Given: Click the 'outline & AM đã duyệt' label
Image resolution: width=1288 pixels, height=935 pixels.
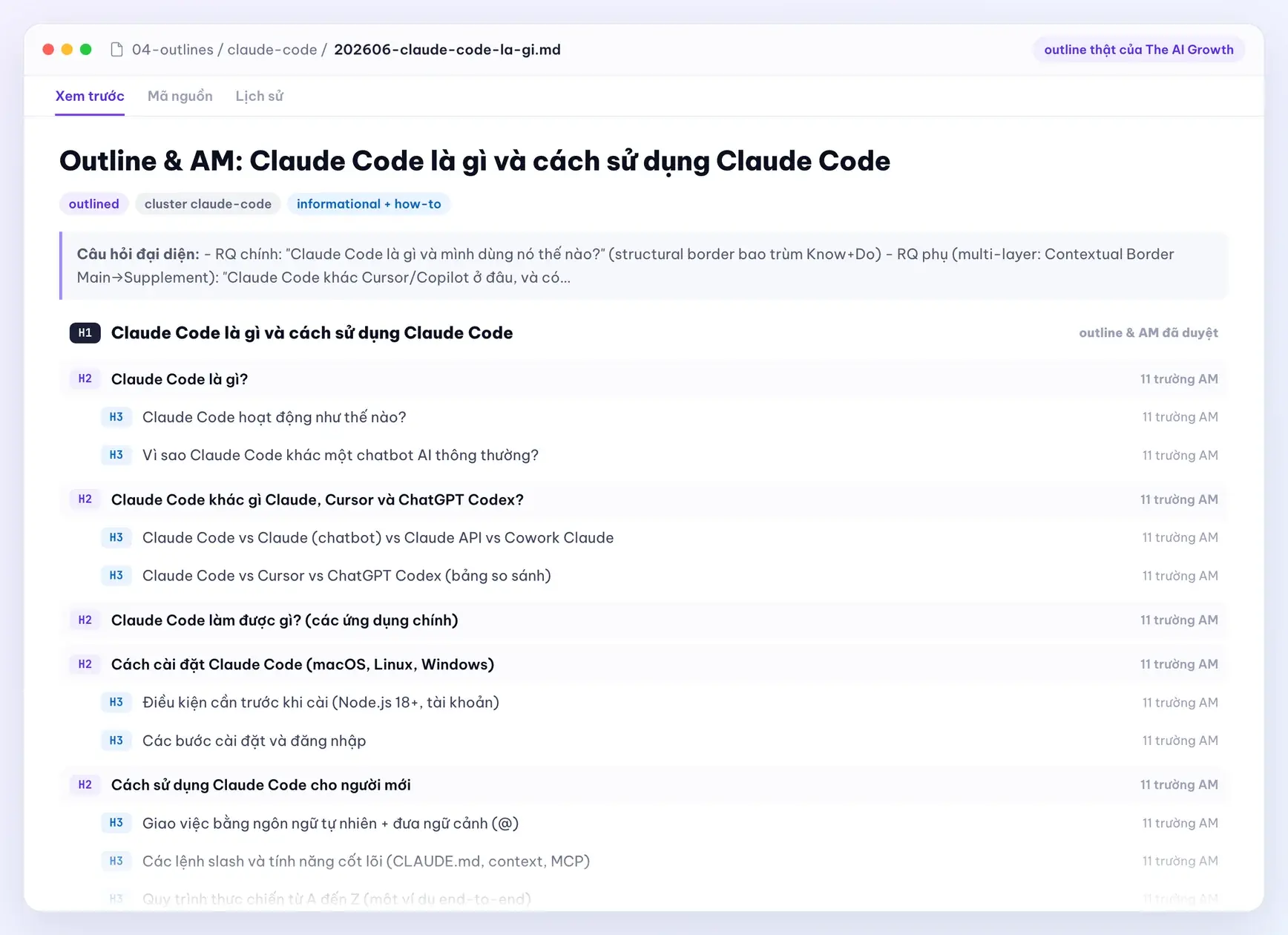Looking at the screenshot, I should coord(1149,332).
